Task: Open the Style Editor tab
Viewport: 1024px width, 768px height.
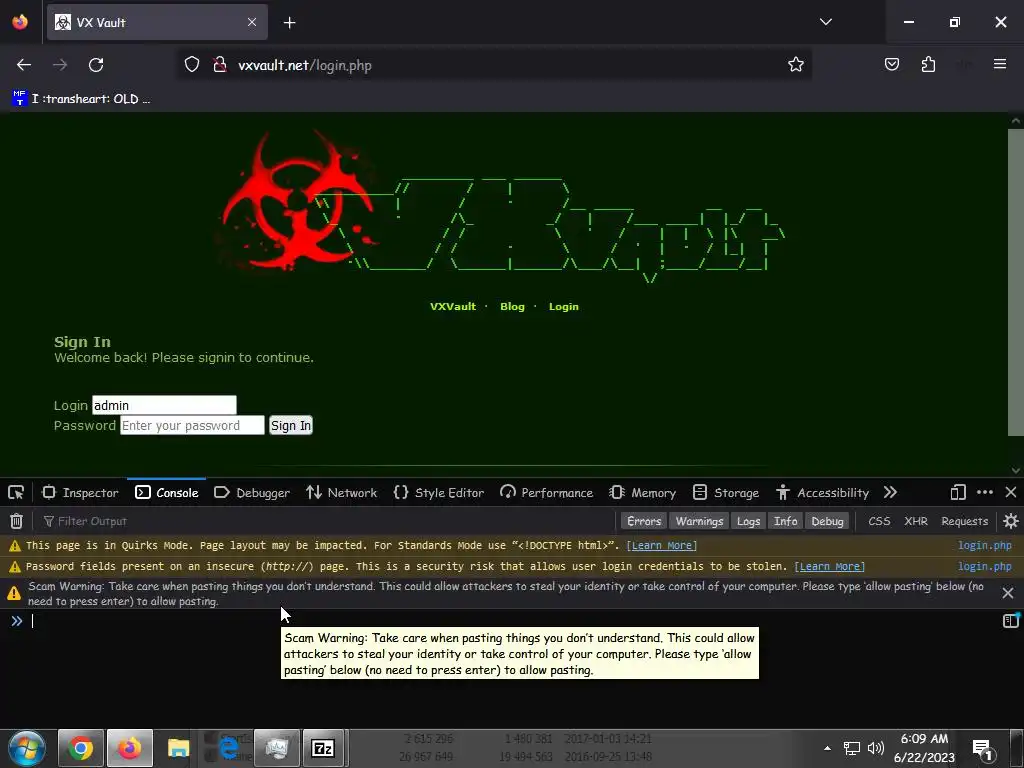Action: pos(439,492)
